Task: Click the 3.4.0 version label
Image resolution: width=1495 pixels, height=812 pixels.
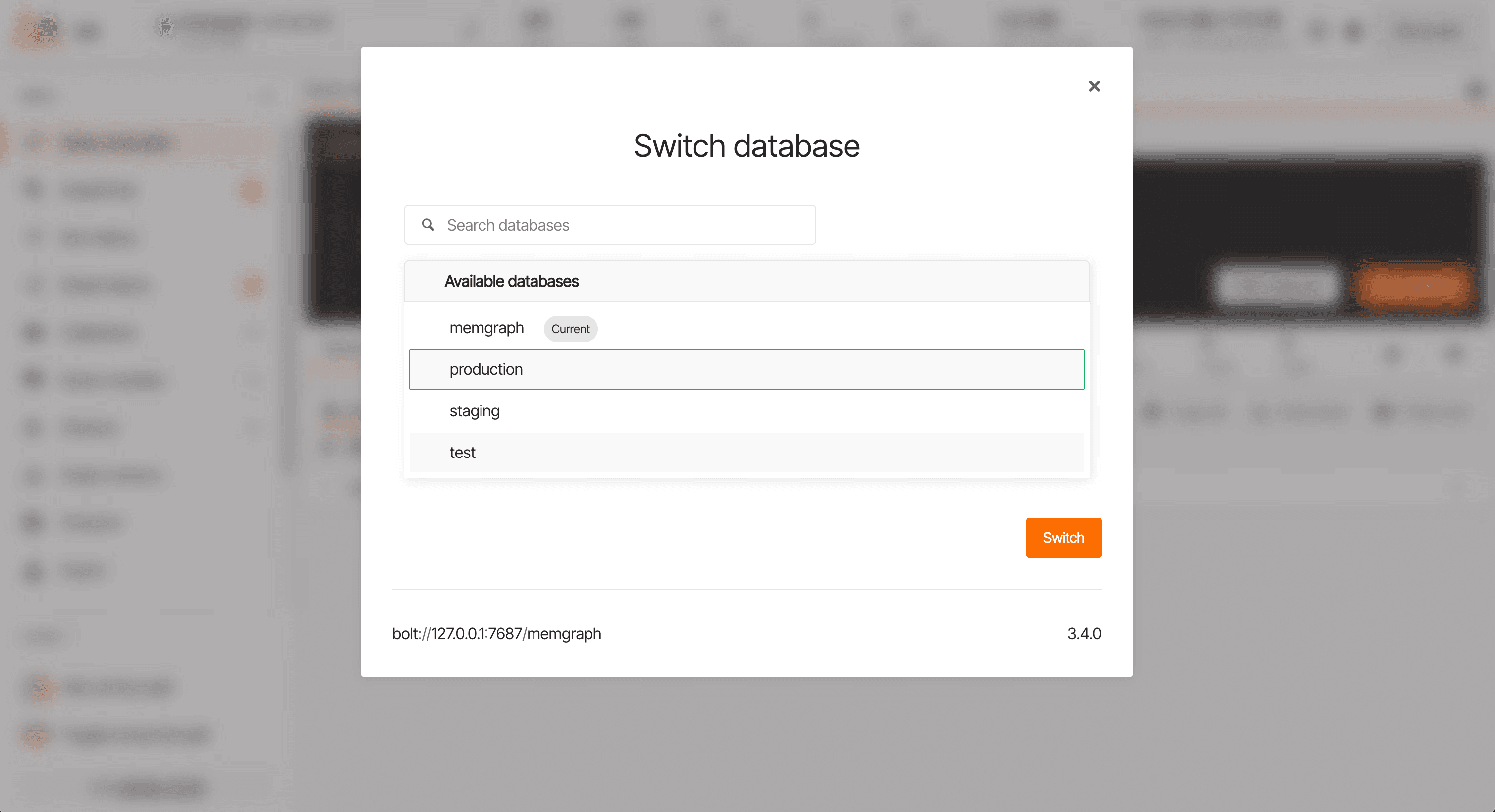Action: [x=1084, y=633]
